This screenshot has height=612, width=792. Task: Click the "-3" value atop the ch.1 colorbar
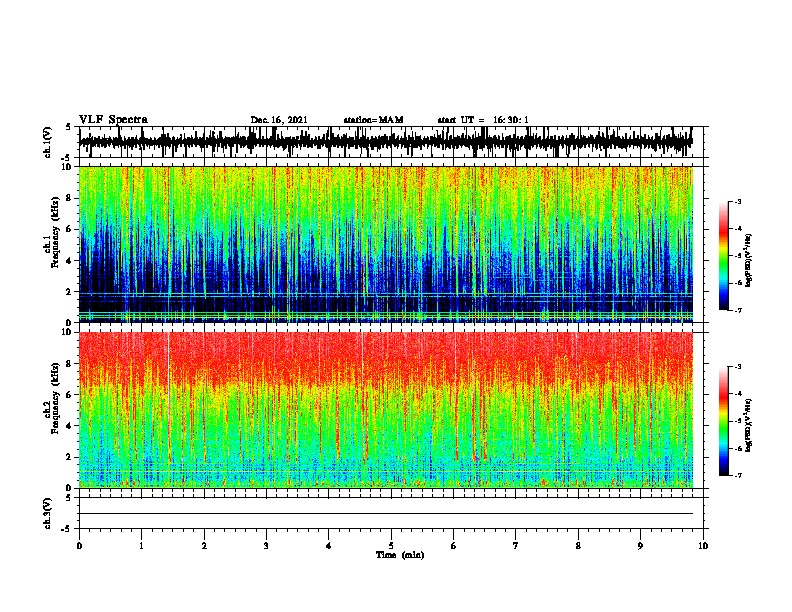pos(738,201)
